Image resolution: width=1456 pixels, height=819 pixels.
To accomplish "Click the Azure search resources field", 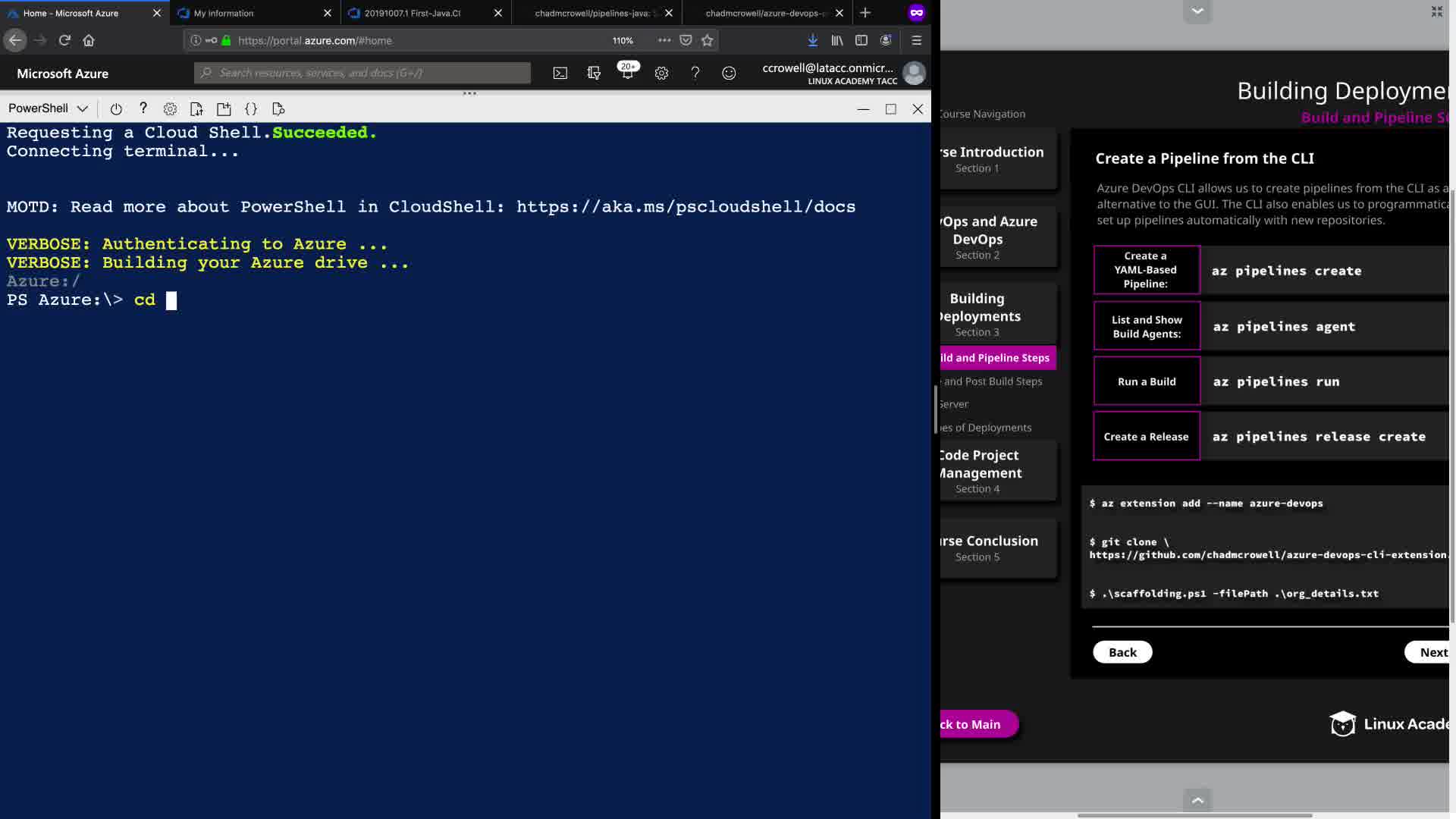I will (362, 73).
